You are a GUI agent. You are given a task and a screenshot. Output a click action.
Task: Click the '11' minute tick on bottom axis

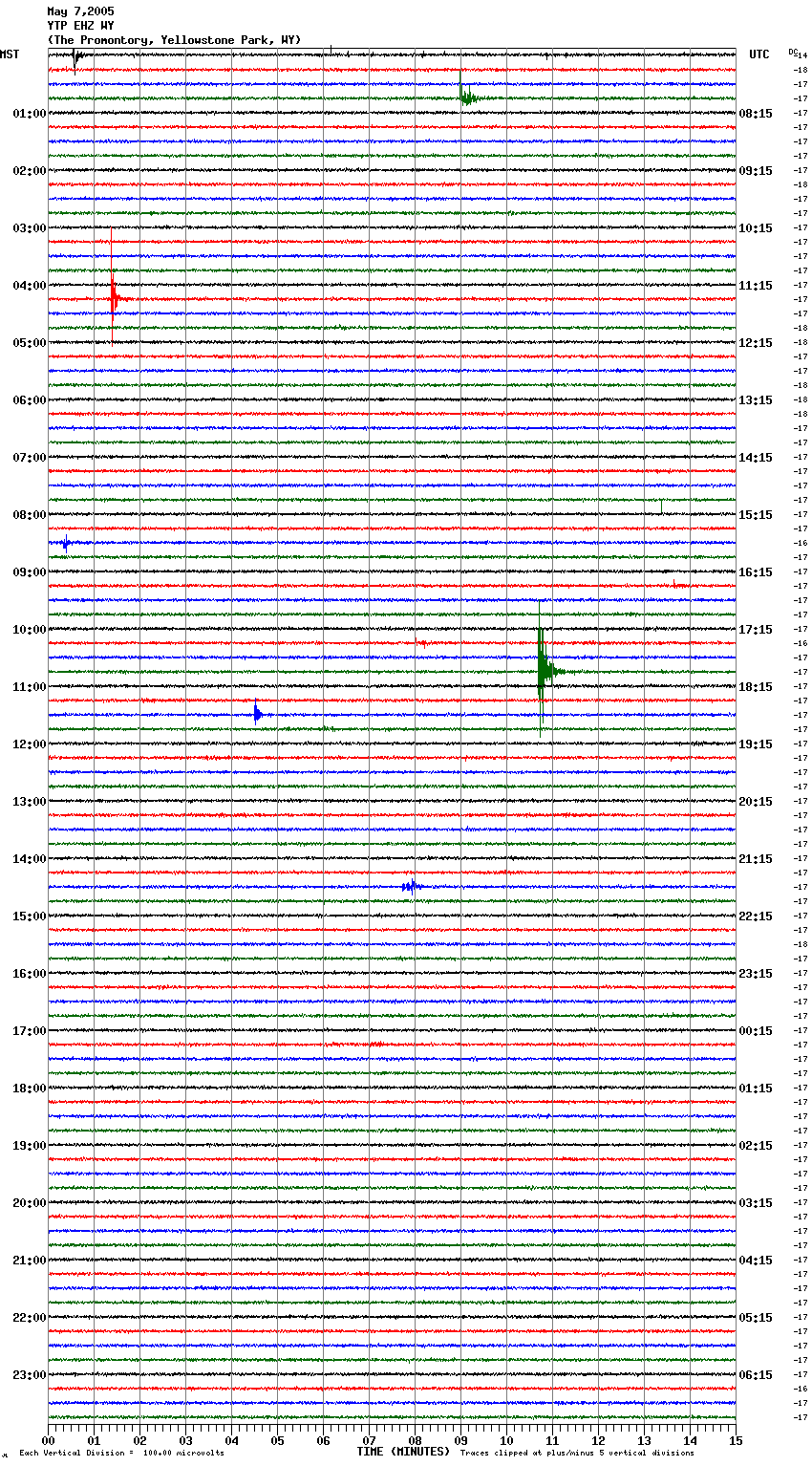(552, 1440)
